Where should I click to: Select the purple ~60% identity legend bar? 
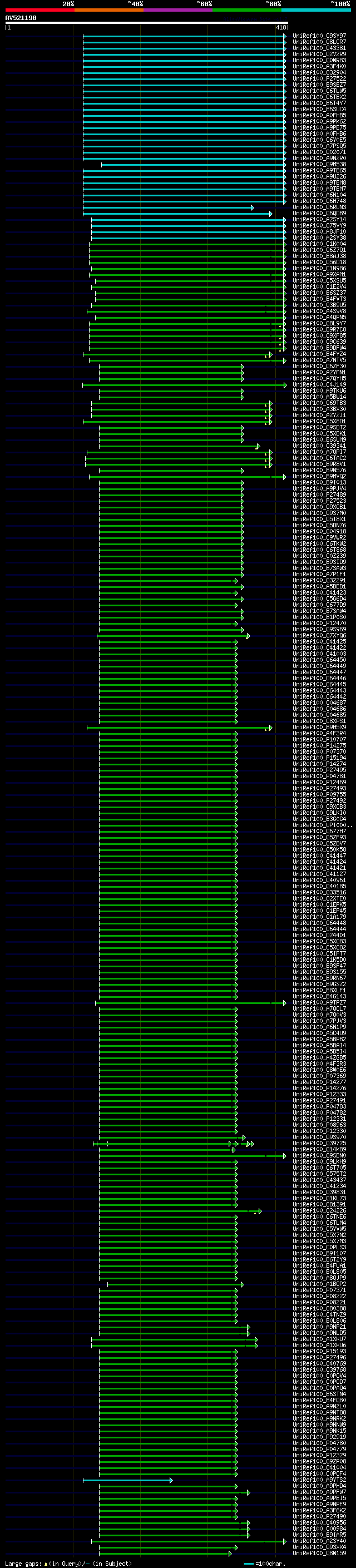coord(179,10)
